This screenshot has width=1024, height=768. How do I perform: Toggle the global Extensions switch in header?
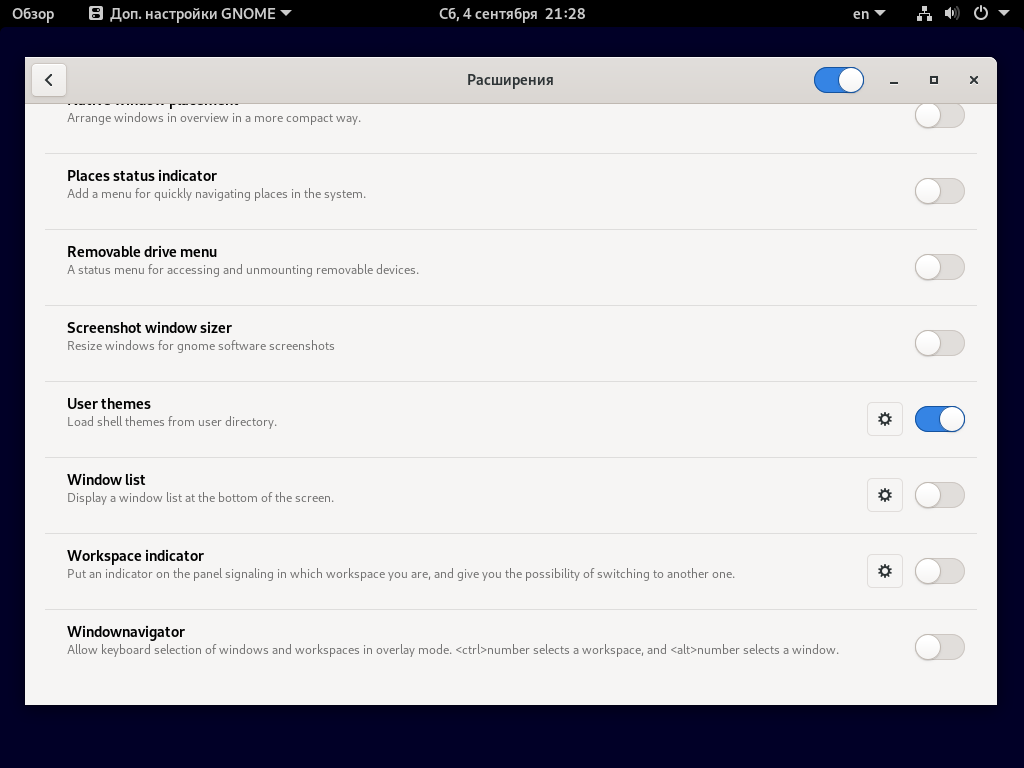[x=839, y=80]
